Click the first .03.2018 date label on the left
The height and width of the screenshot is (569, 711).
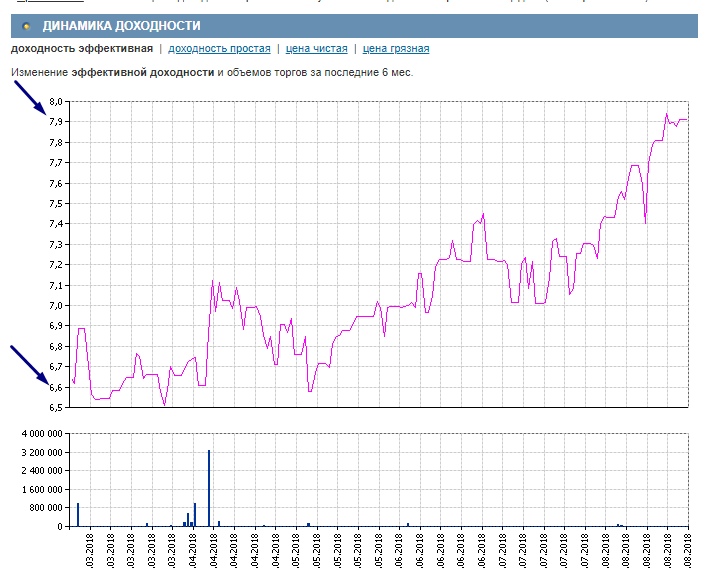pyautogui.click(x=89, y=548)
